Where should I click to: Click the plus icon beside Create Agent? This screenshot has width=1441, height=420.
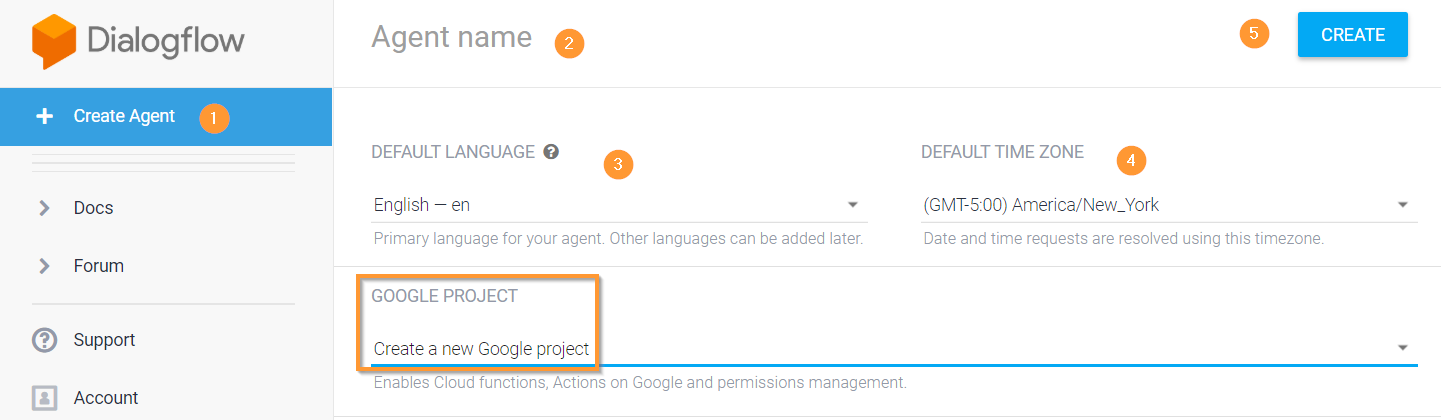point(44,116)
